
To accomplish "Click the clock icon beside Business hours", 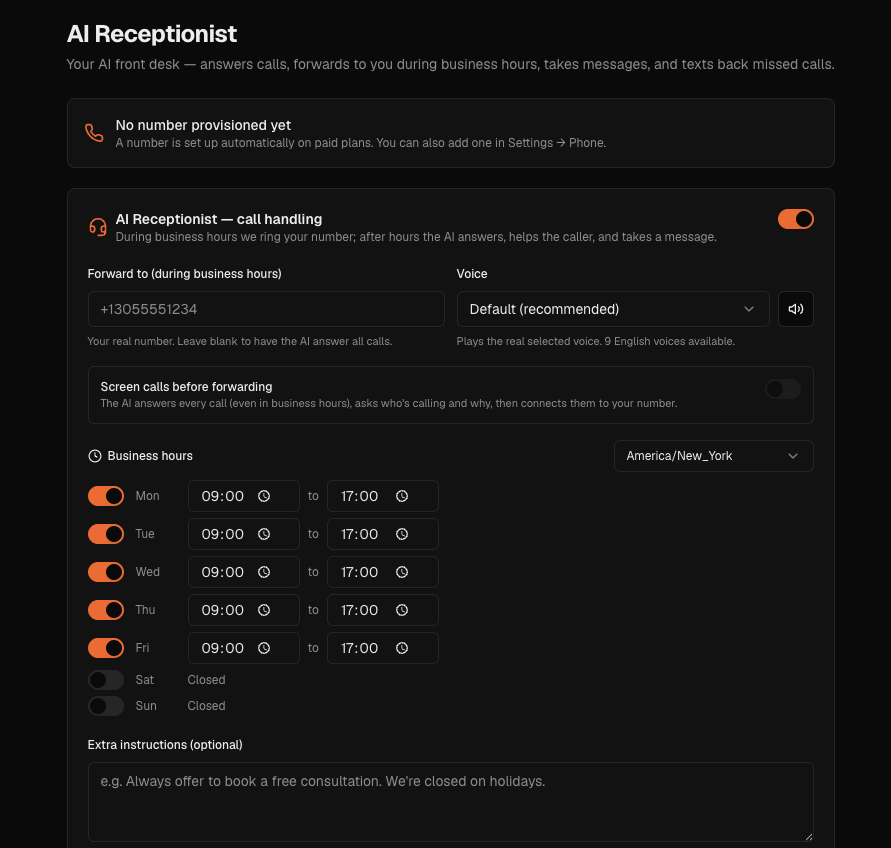I will coord(95,456).
